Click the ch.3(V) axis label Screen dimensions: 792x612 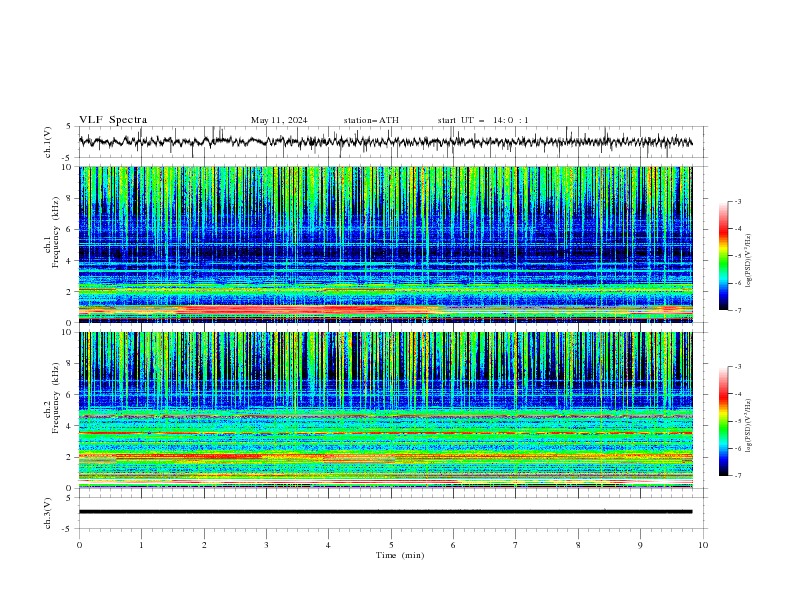click(48, 513)
